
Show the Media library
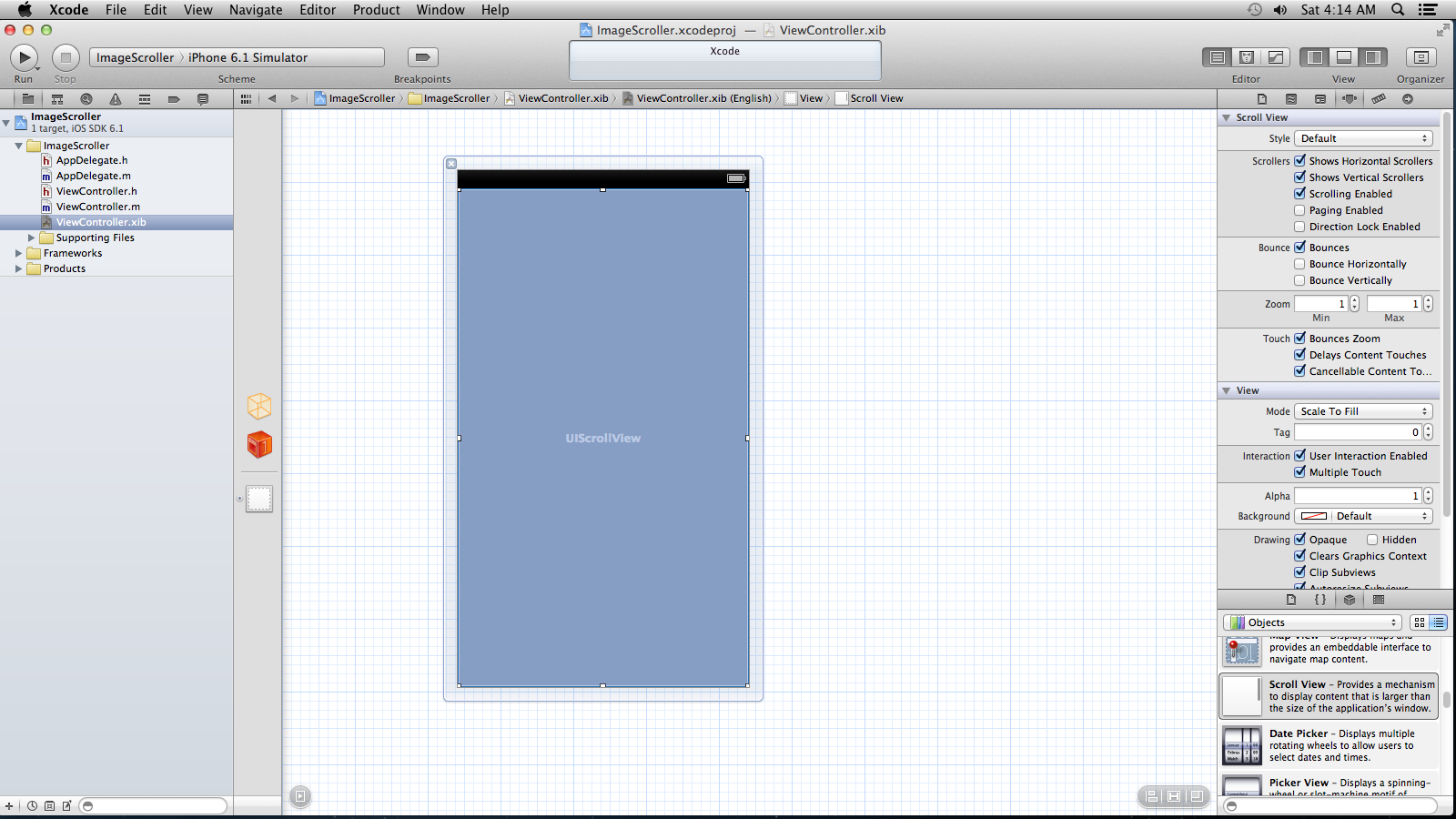[1379, 600]
